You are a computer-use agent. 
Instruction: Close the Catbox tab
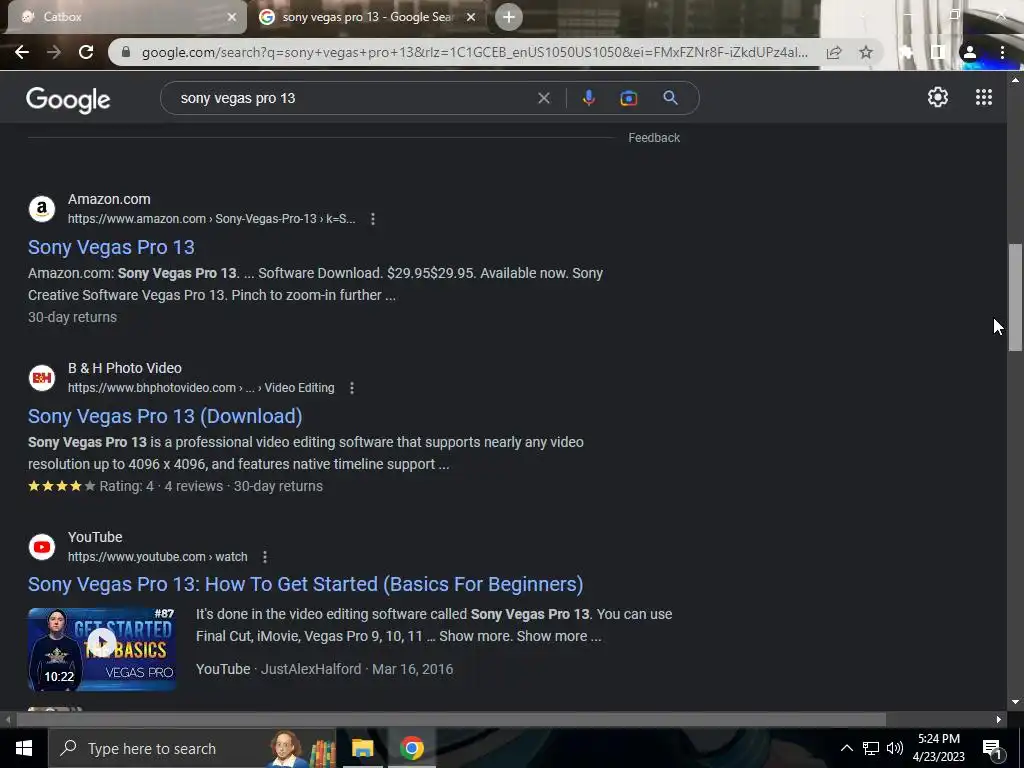pos(232,17)
